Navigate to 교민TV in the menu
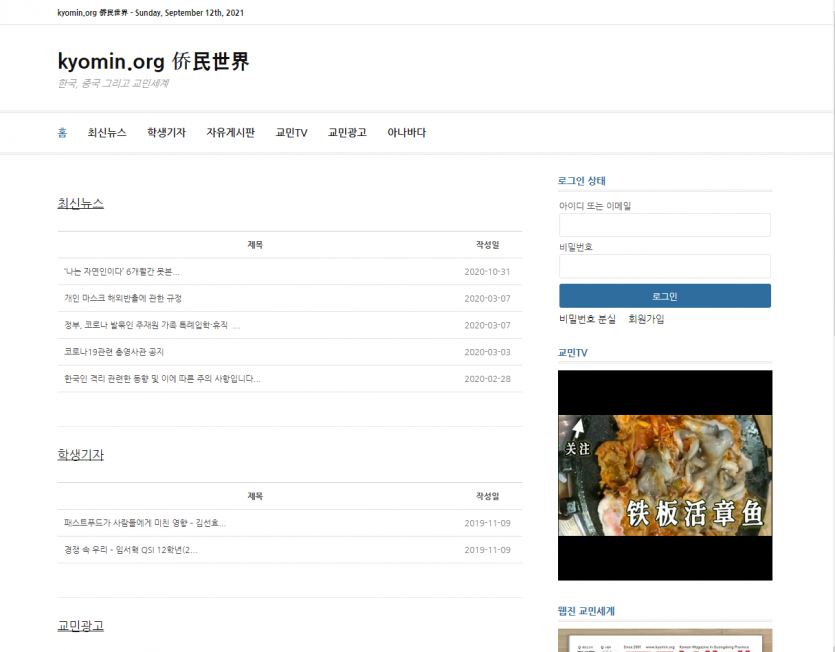The image size is (835, 652). coord(291,132)
